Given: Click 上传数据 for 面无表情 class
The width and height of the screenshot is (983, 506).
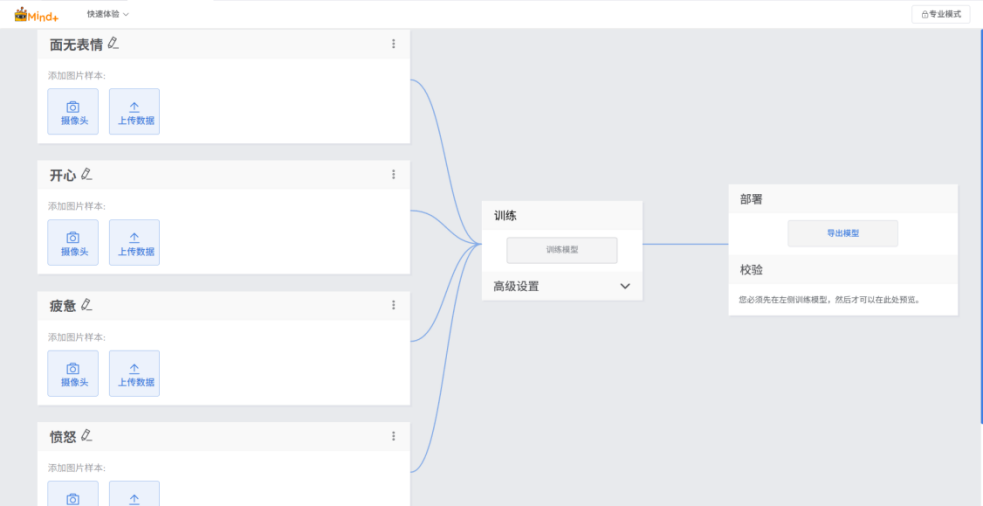Looking at the screenshot, I should [134, 112].
